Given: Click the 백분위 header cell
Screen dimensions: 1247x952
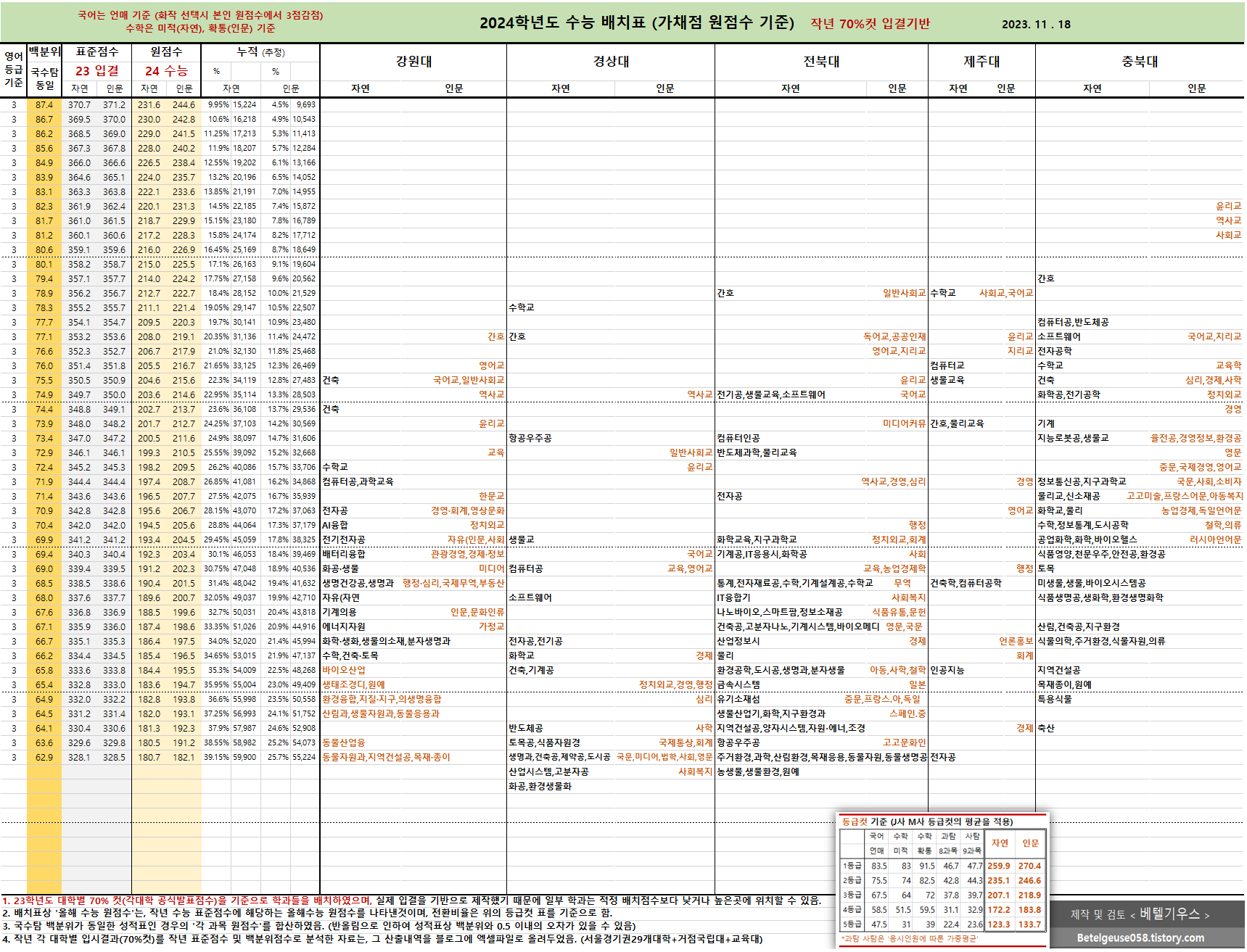Looking at the screenshot, I should (x=44, y=52).
